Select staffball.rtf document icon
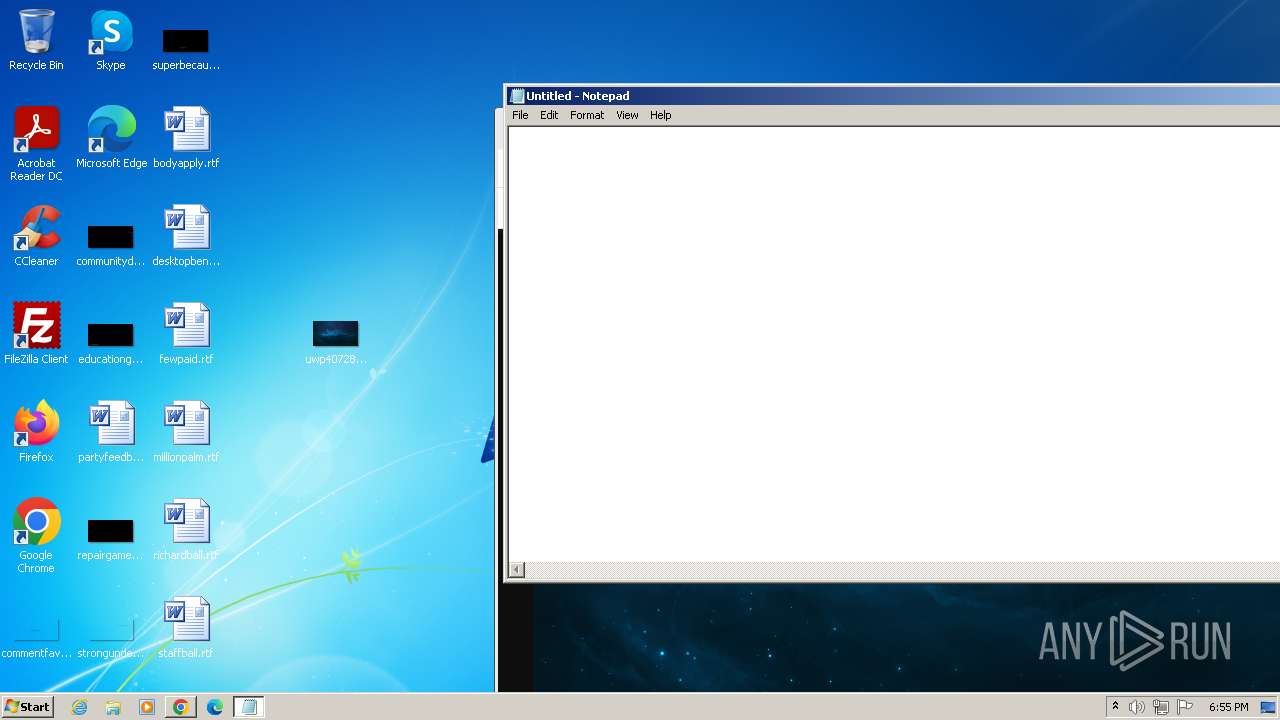 186,628
